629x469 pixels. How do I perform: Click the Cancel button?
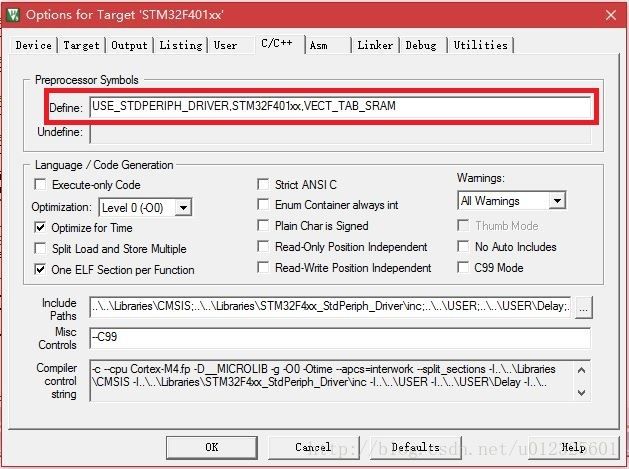(313, 447)
